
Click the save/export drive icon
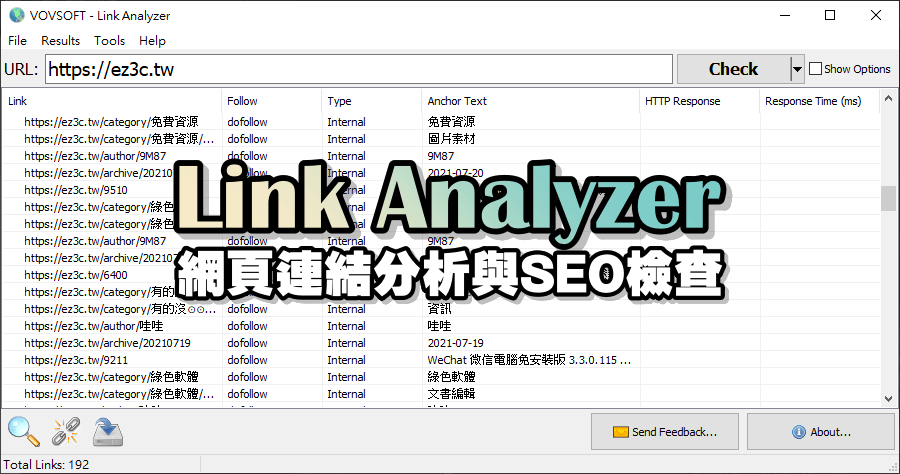click(x=108, y=432)
